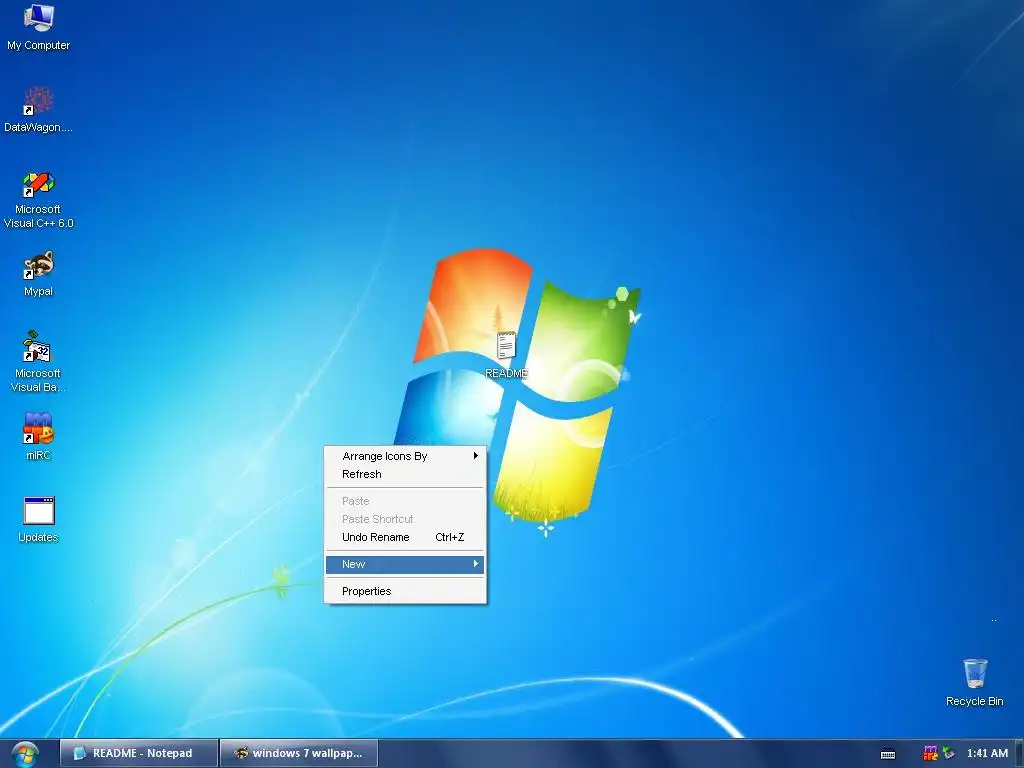1024x768 pixels.
Task: Select the Microsoft Visual C++ 6.0 icon
Action: 39,199
